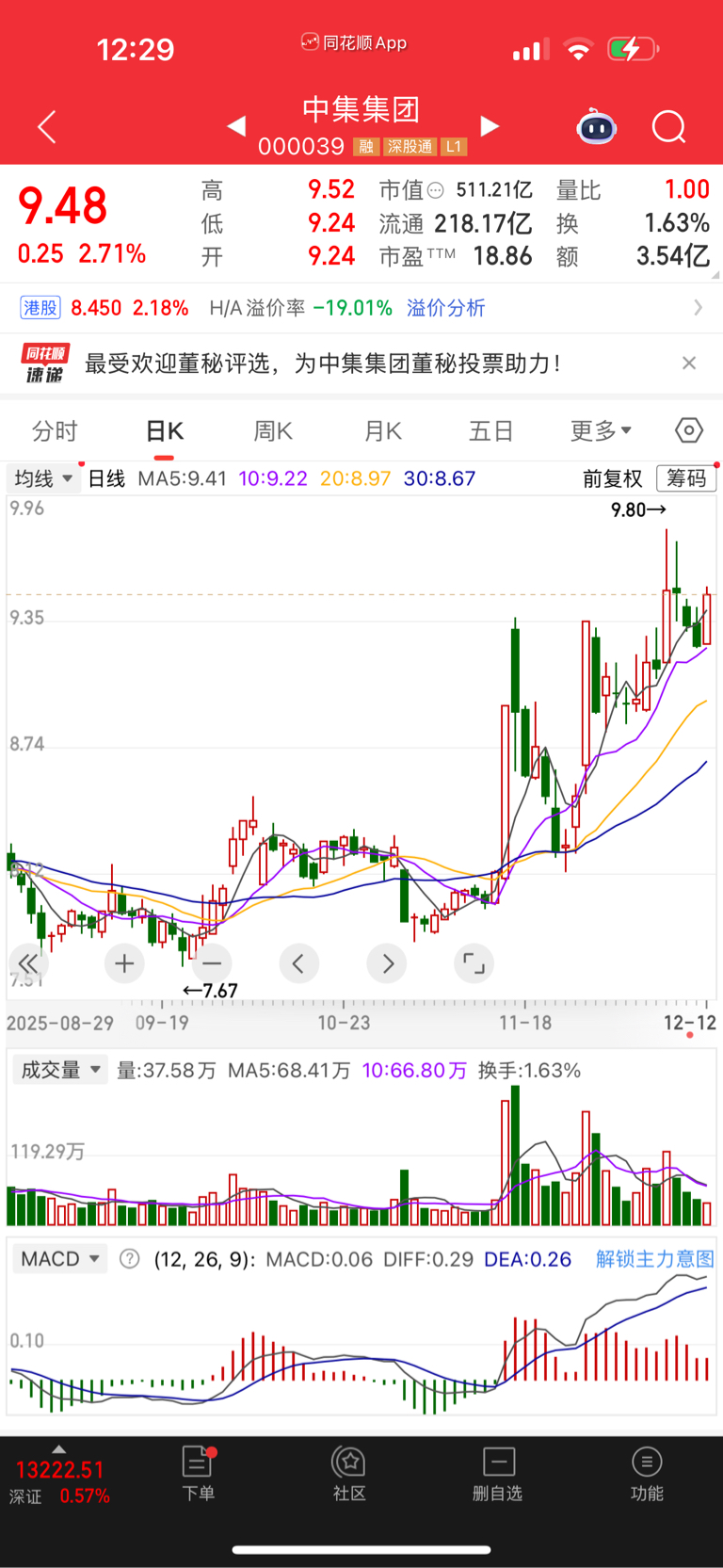The width and height of the screenshot is (723, 1568).
Task: Go back using the top-left arrow
Action: [x=47, y=126]
